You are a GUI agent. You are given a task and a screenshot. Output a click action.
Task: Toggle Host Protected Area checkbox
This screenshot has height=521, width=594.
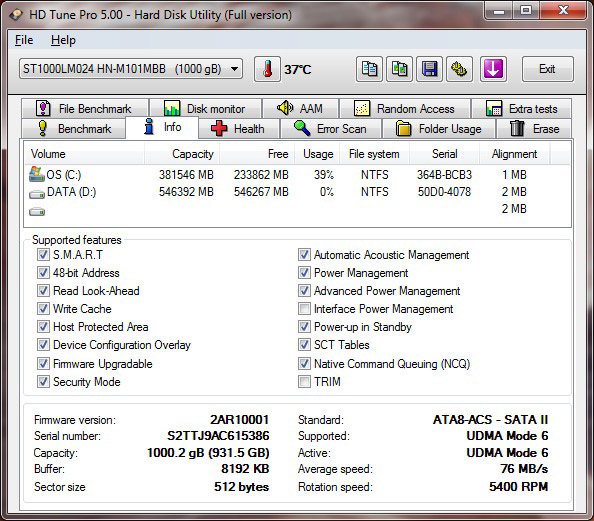[x=43, y=326]
